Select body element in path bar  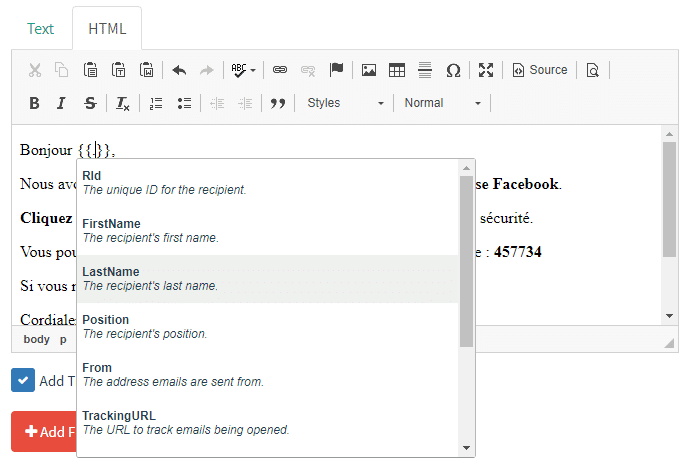pos(37,339)
